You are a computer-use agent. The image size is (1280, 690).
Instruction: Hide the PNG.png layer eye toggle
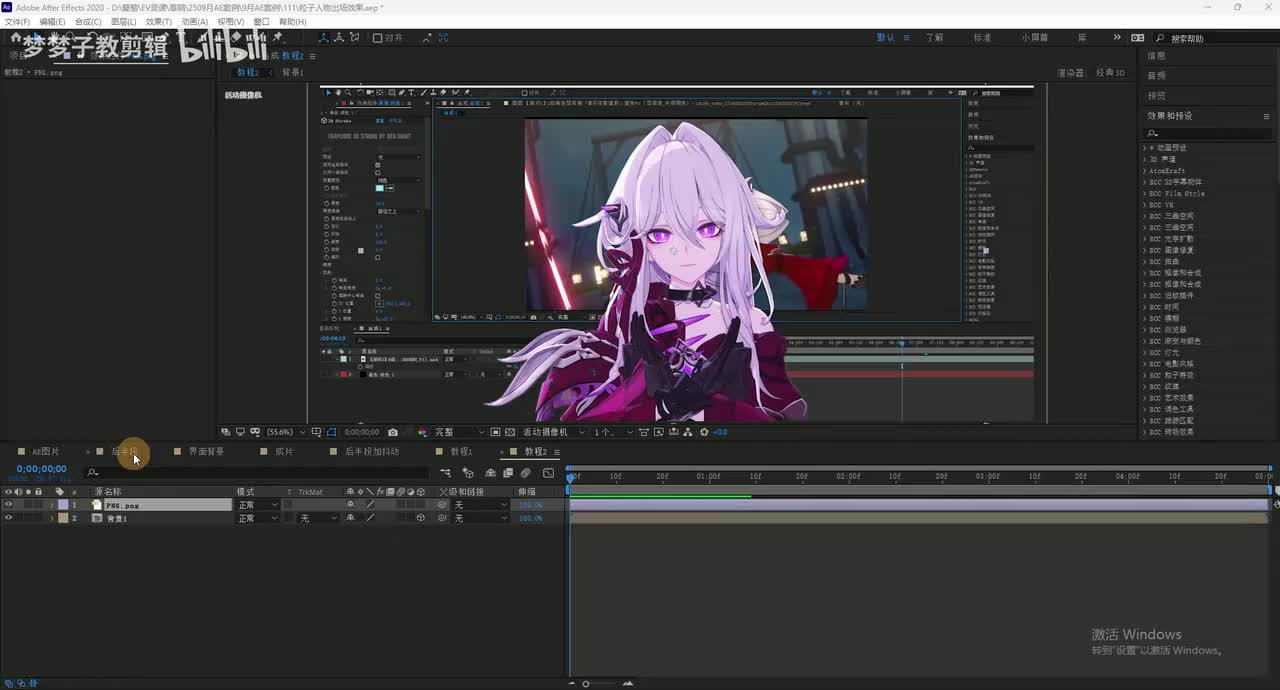[x=8, y=505]
